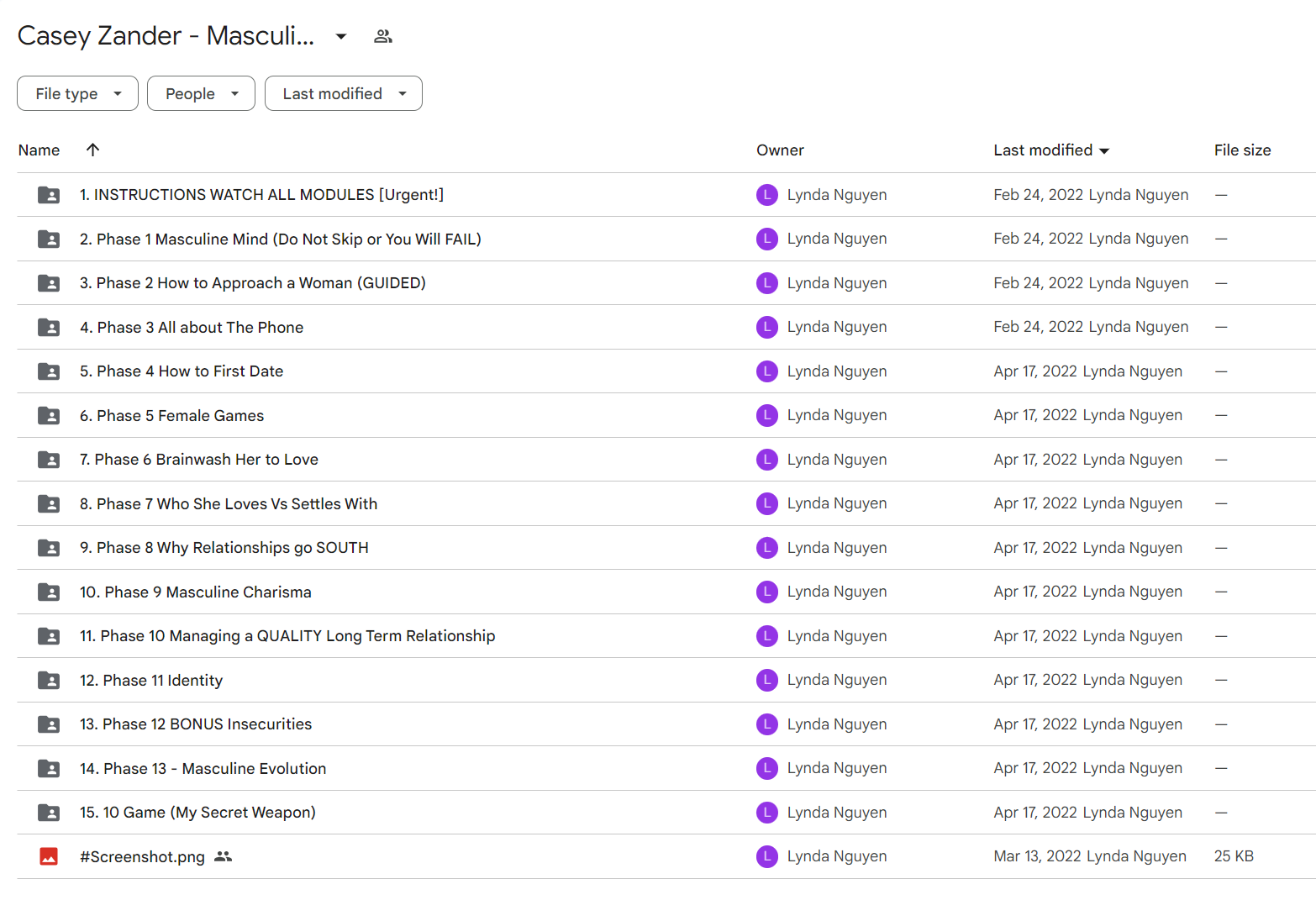Click owner avatar in the #Screenshot.png row

pyautogui.click(x=767, y=856)
